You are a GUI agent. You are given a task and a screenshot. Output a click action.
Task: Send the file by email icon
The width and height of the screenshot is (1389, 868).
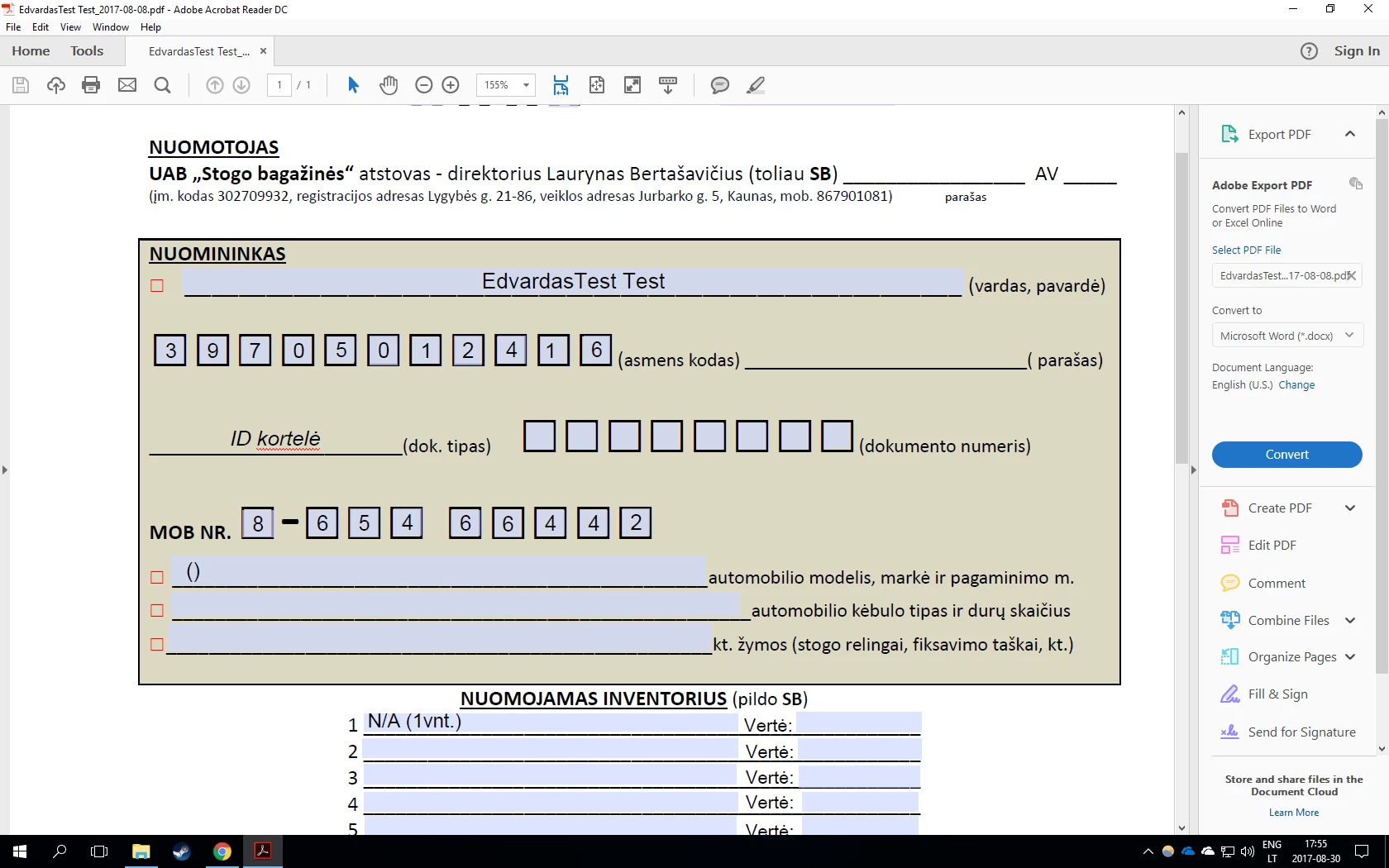(127, 85)
